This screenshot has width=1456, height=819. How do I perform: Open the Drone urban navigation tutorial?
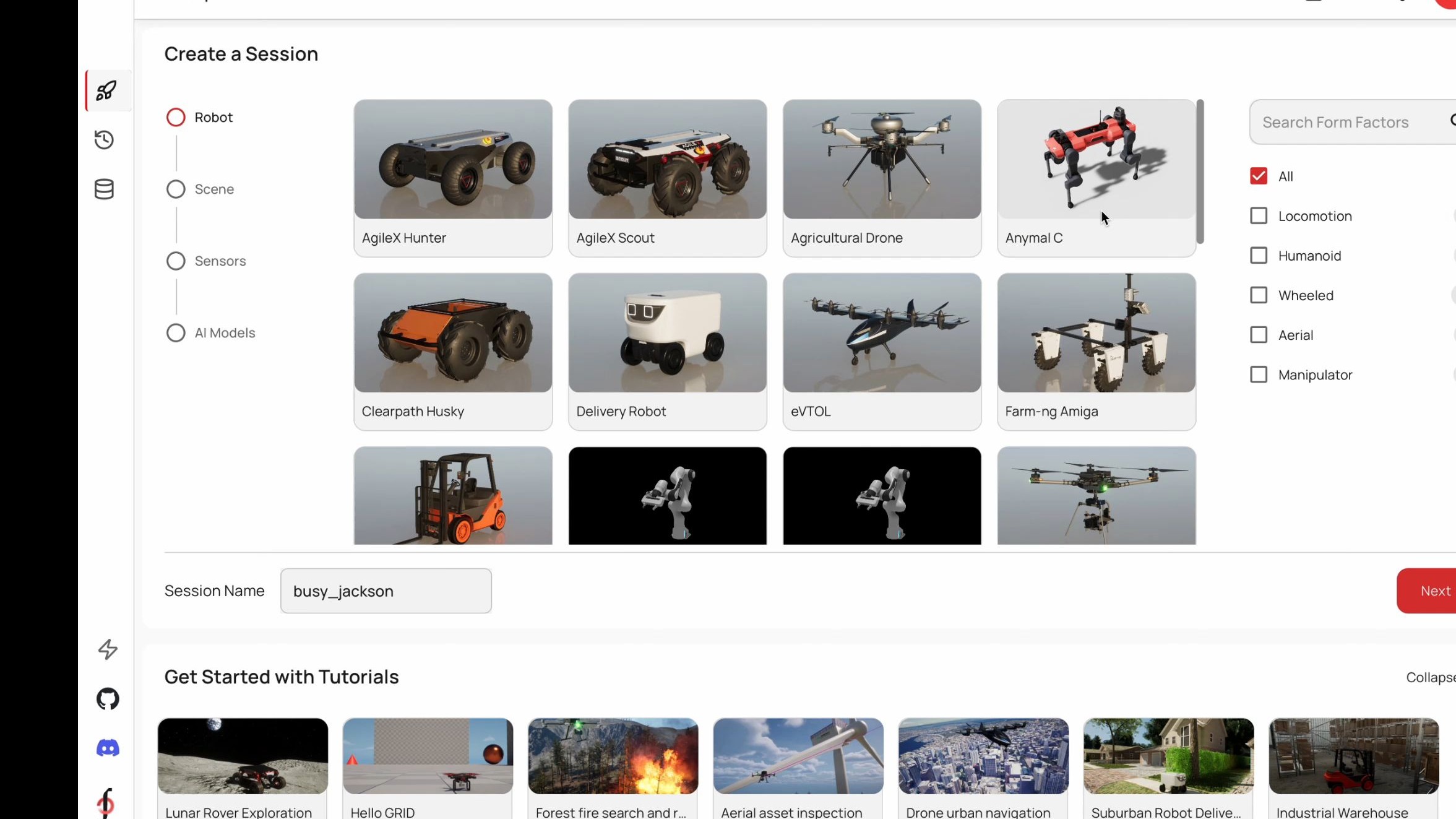point(983,768)
